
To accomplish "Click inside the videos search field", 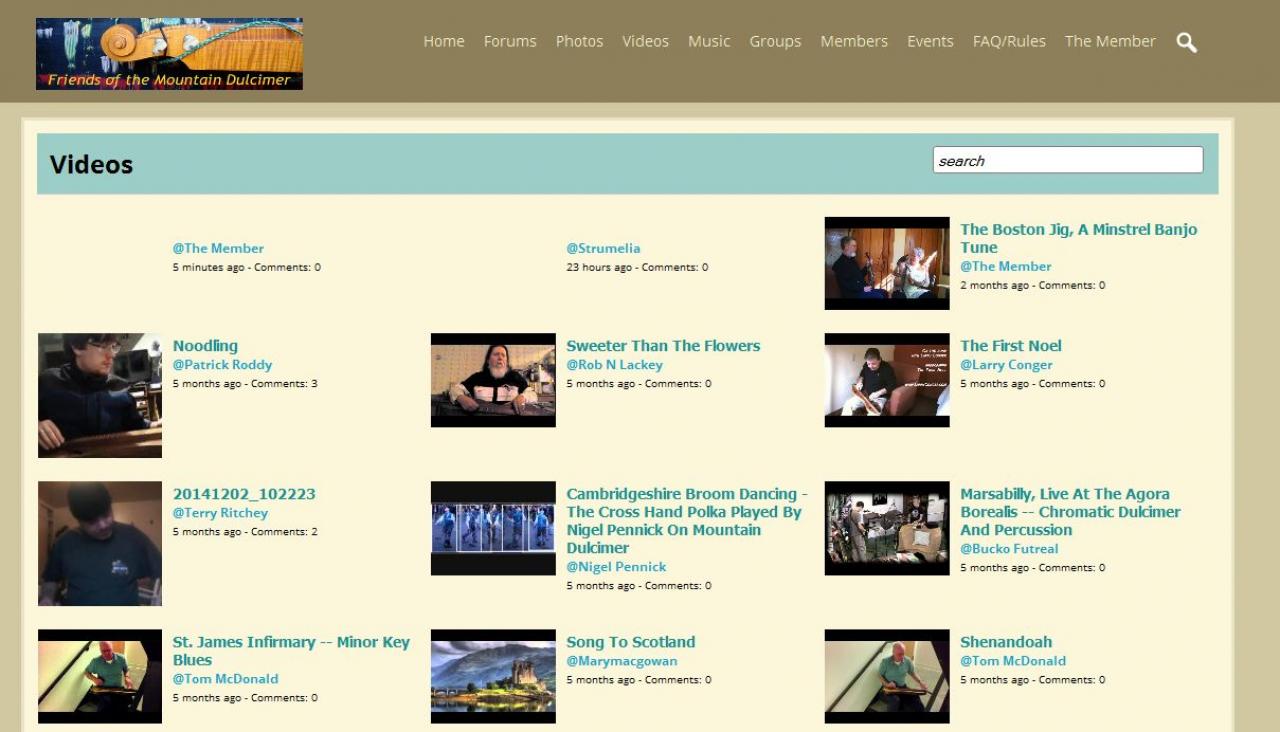I will click(x=1067, y=160).
